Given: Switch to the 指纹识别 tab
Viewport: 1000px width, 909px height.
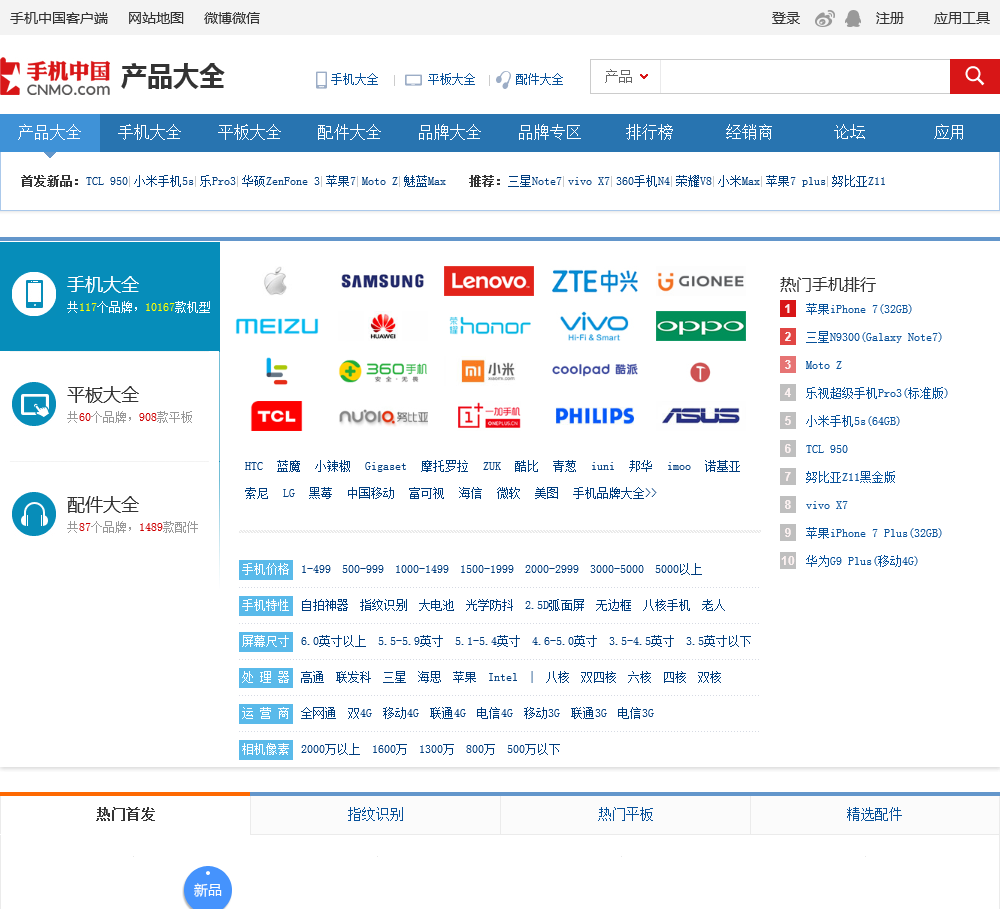Looking at the screenshot, I should [x=375, y=815].
